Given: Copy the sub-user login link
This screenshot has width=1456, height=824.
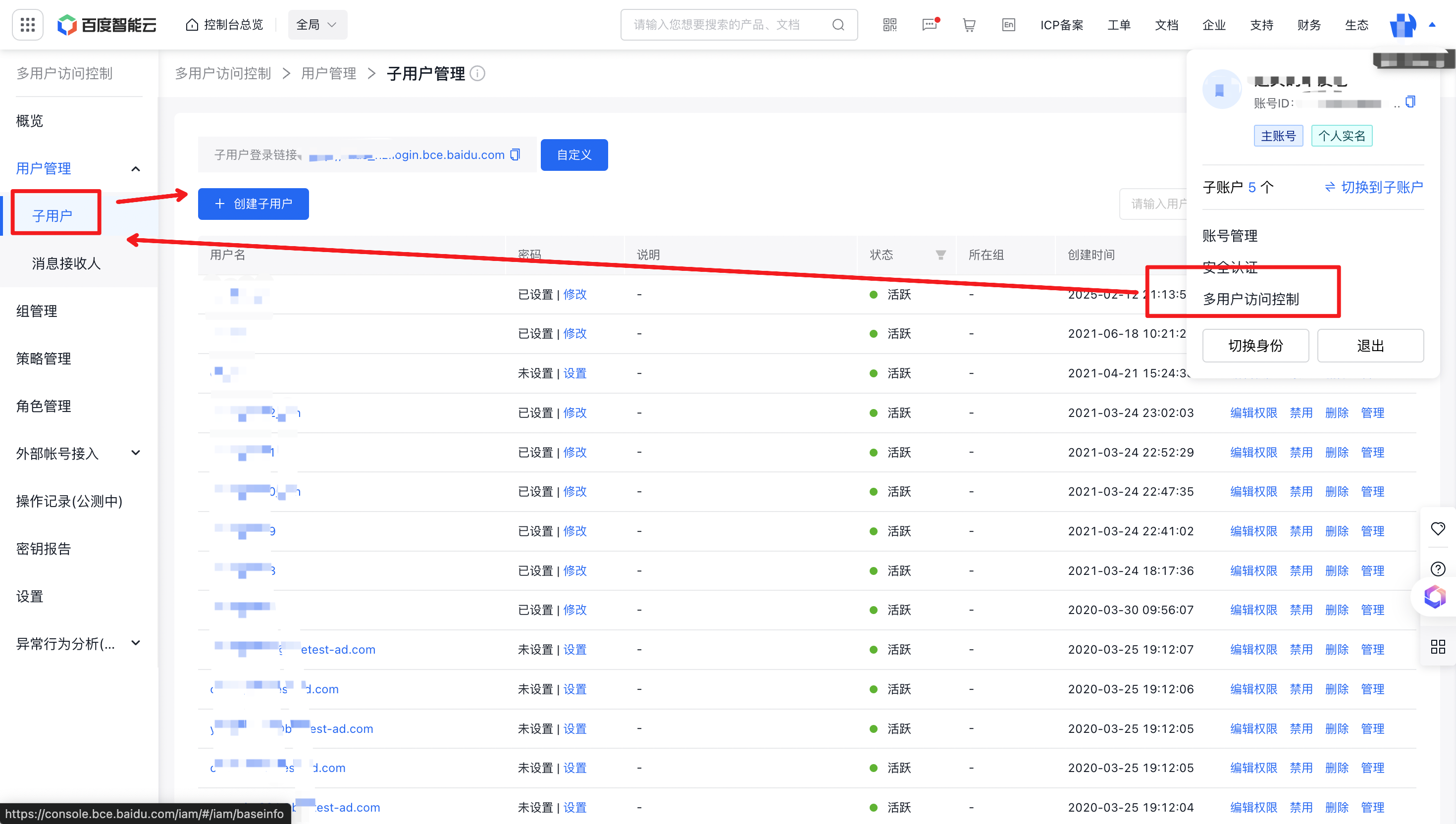Looking at the screenshot, I should [x=515, y=154].
